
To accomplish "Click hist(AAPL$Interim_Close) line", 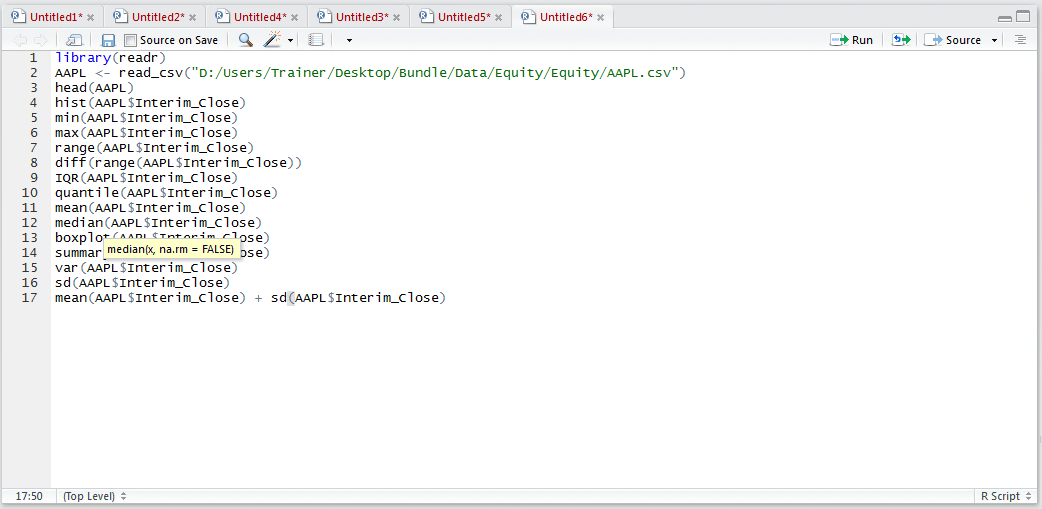I will tap(151, 102).
